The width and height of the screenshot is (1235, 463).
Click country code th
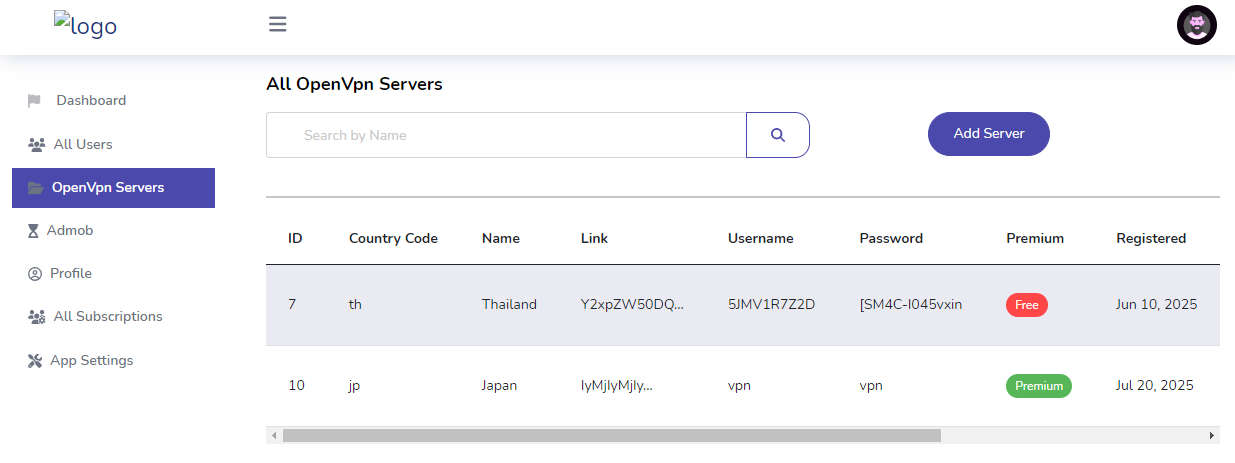coord(355,305)
